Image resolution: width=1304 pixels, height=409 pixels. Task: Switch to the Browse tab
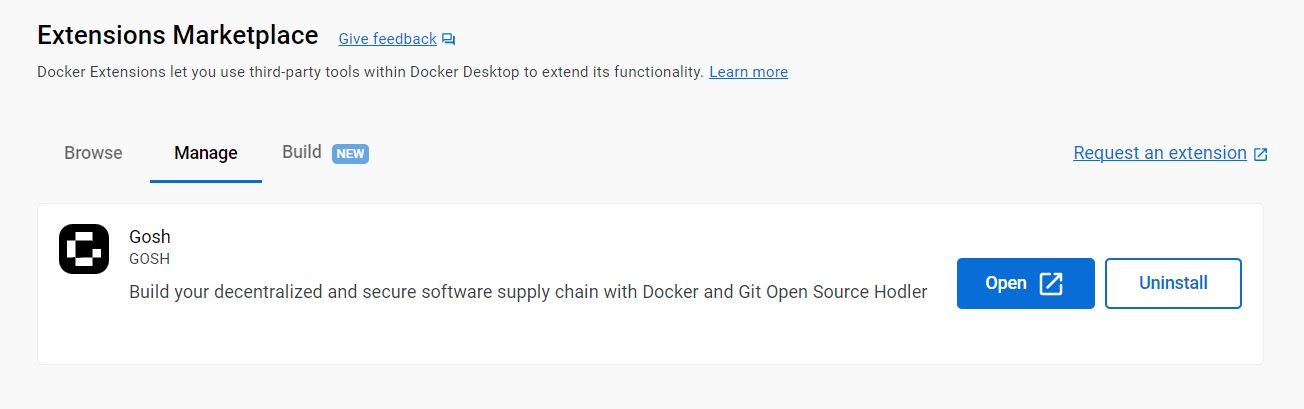click(93, 153)
